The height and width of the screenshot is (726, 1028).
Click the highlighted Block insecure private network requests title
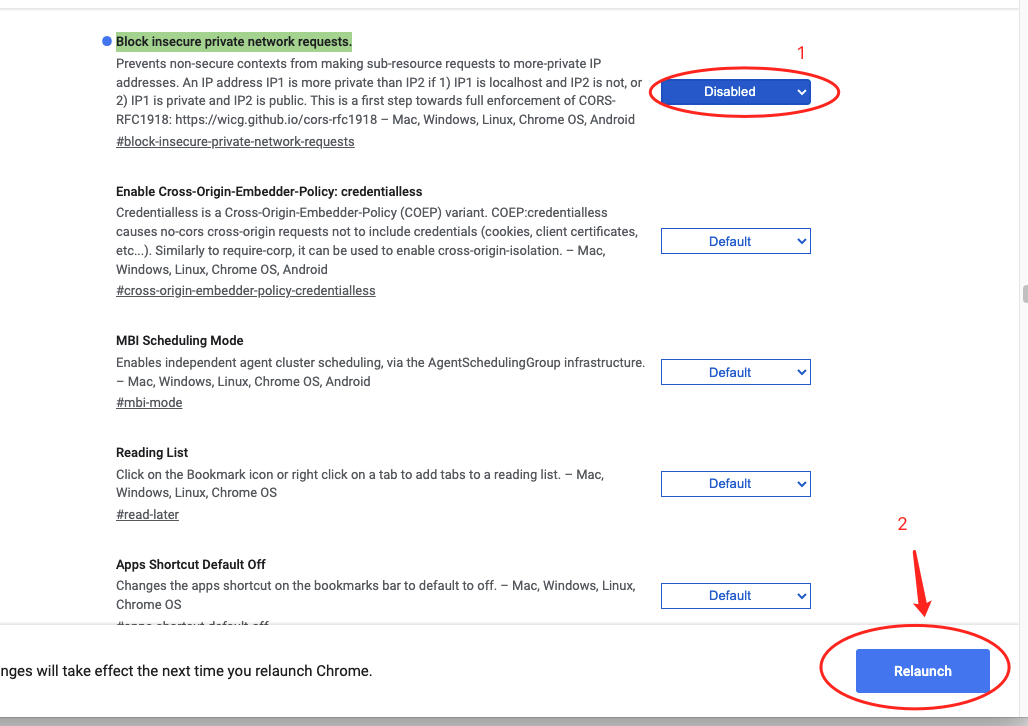coord(233,41)
